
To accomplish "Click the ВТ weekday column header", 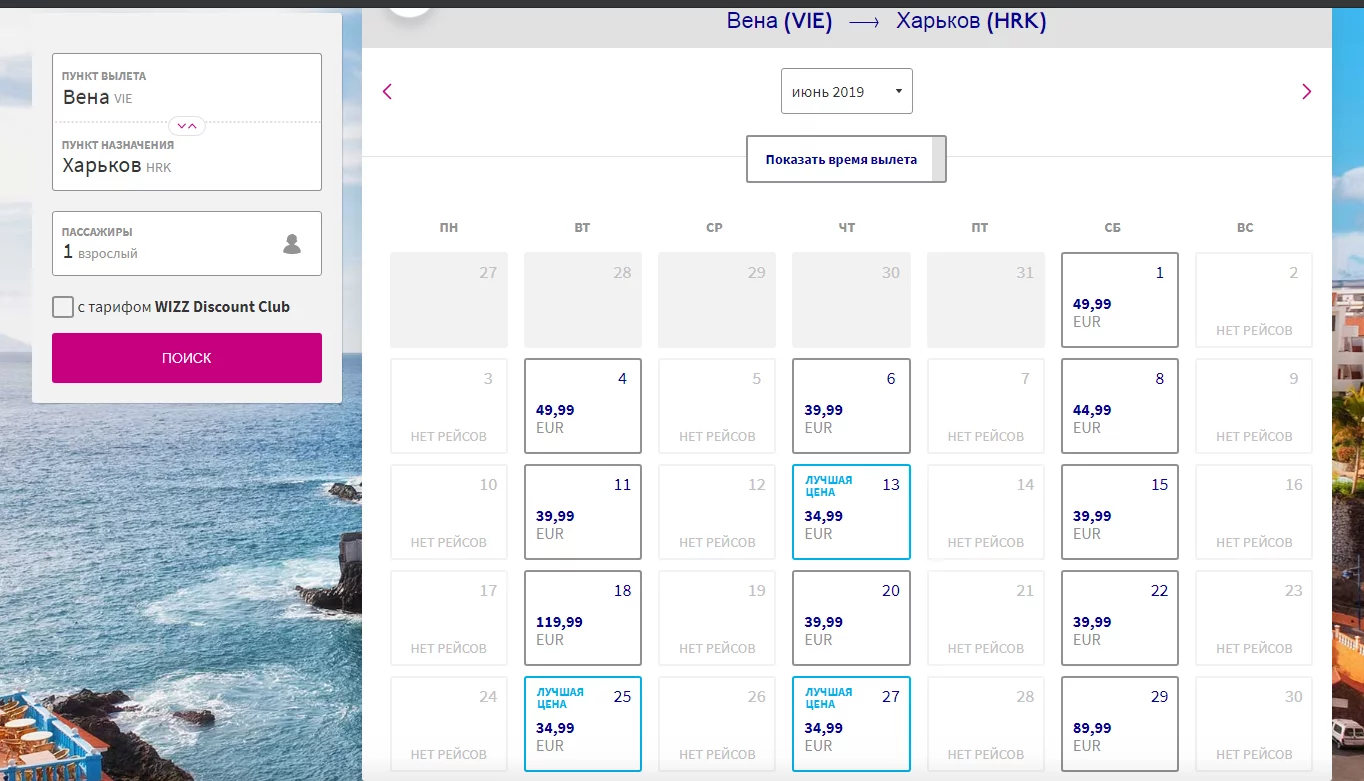I will point(583,228).
